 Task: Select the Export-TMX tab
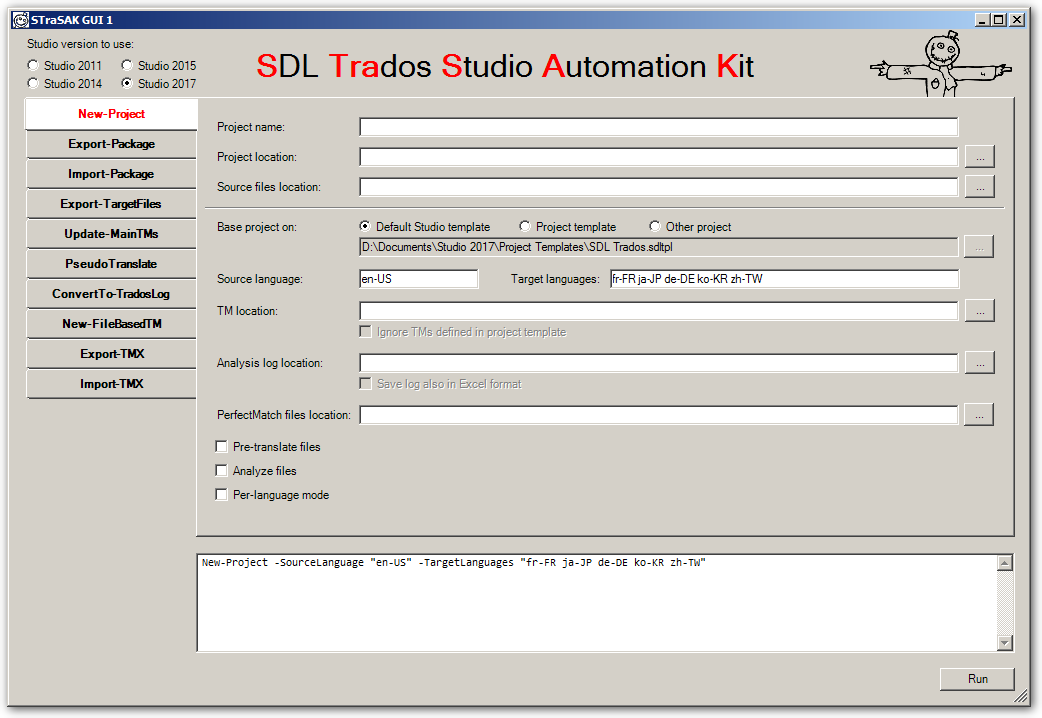[112, 353]
